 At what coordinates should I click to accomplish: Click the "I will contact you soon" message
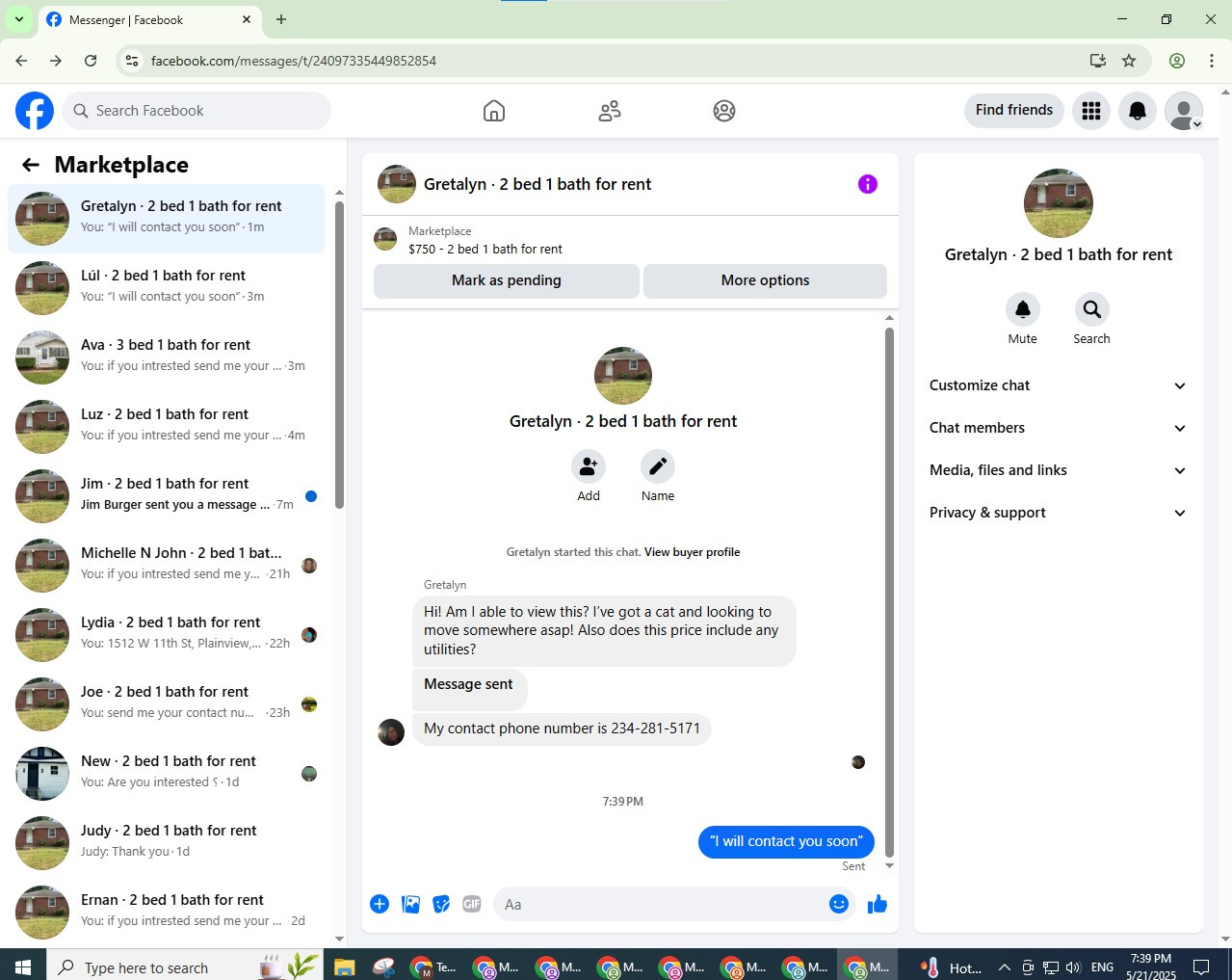point(786,841)
